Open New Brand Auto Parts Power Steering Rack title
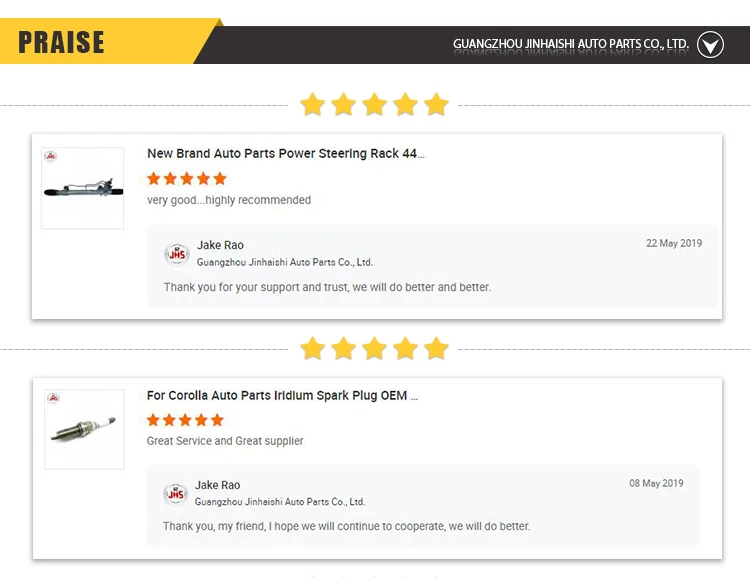This screenshot has width=750, height=577. 285,154
